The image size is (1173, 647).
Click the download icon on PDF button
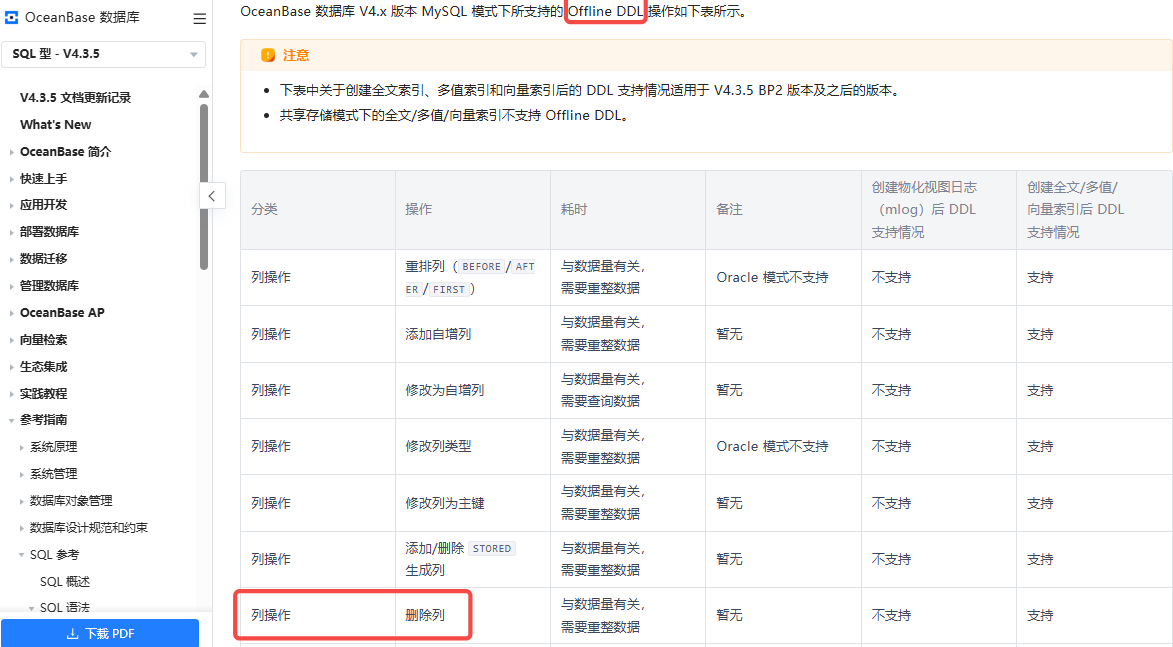[x=72, y=633]
